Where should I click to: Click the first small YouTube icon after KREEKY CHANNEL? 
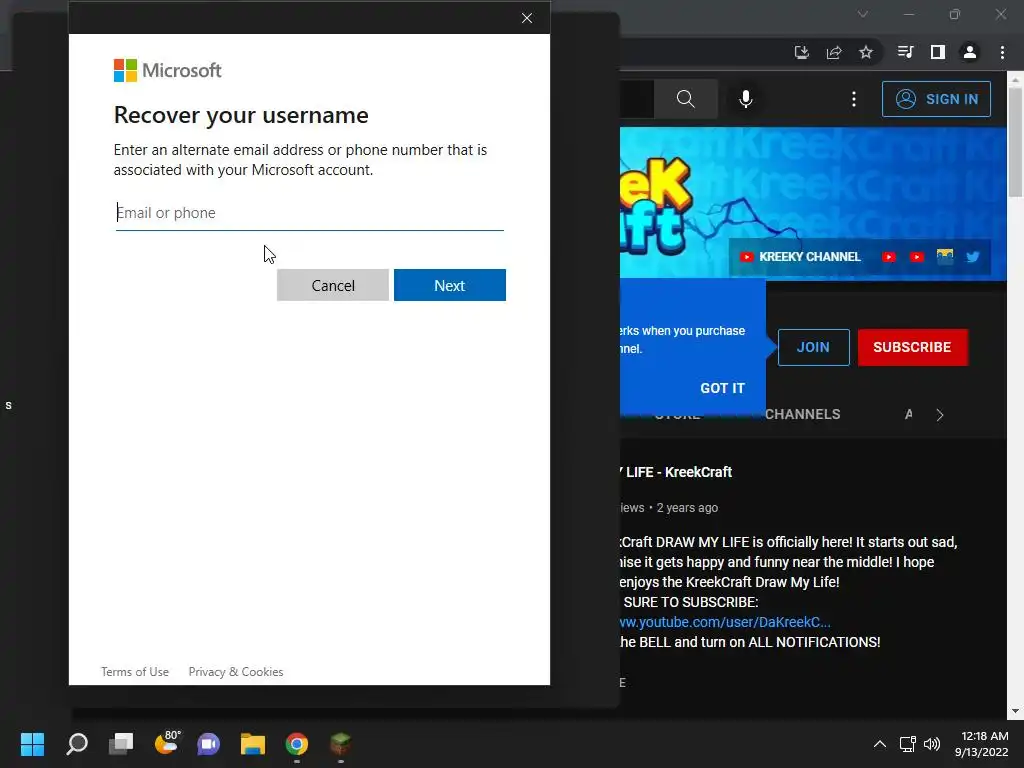pos(888,257)
